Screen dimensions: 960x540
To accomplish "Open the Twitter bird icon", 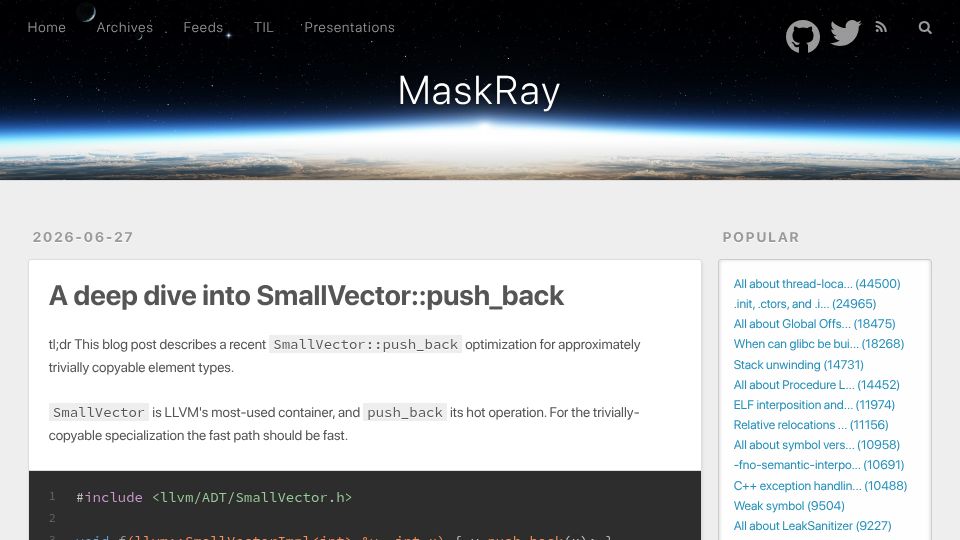I will (x=846, y=32).
